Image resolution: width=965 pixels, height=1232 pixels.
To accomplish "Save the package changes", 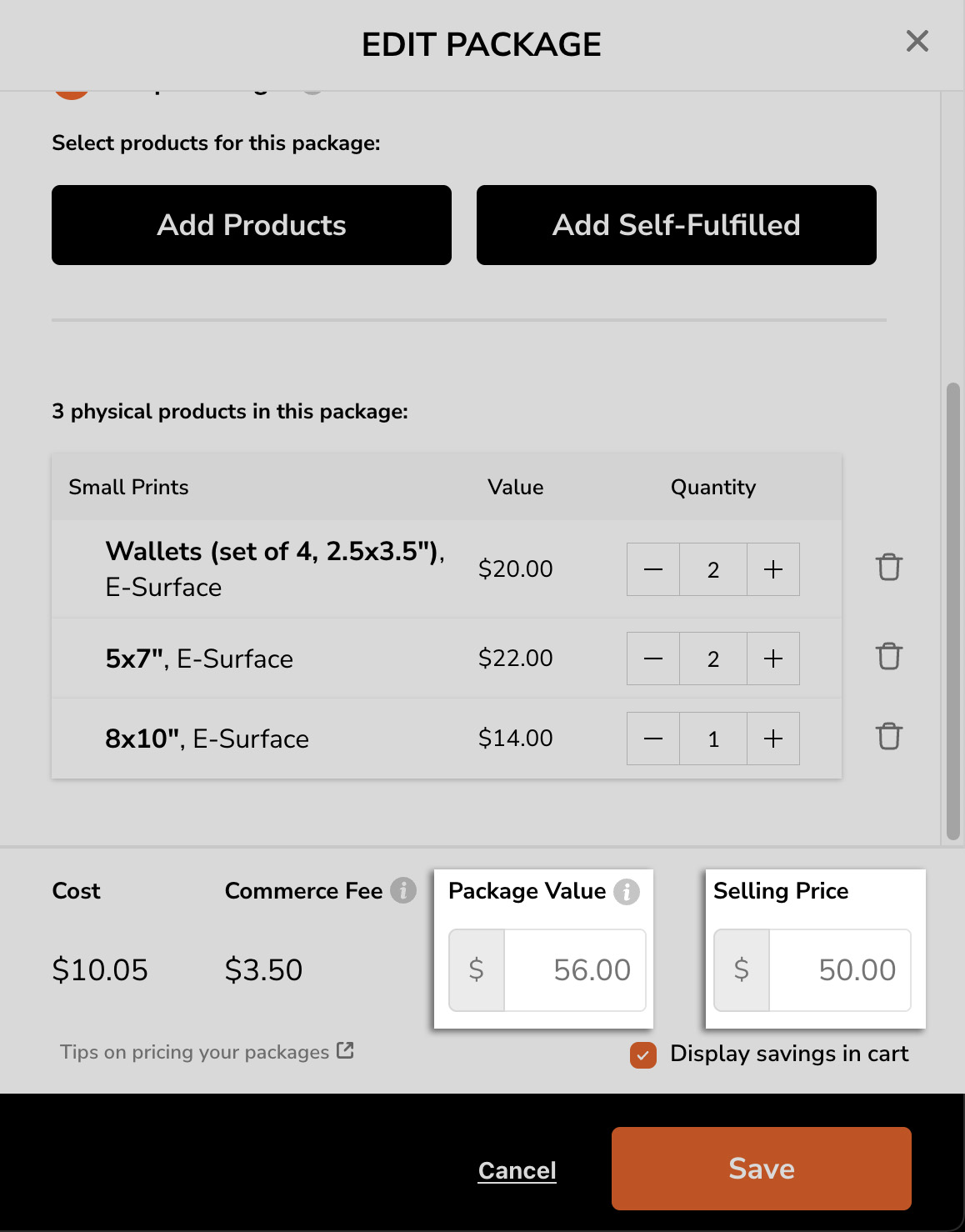I will (x=760, y=1168).
